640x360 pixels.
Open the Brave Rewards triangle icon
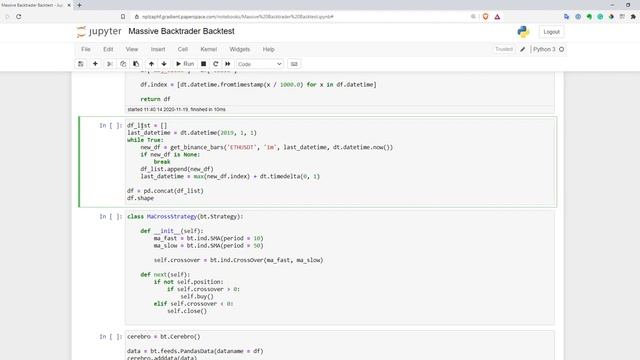(x=497, y=17)
